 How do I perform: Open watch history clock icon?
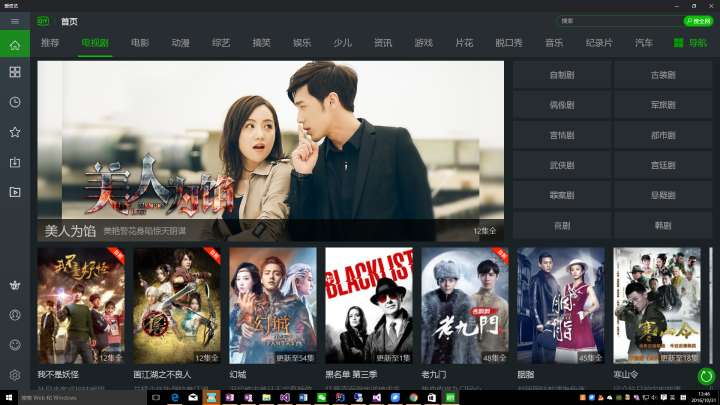pyautogui.click(x=15, y=102)
